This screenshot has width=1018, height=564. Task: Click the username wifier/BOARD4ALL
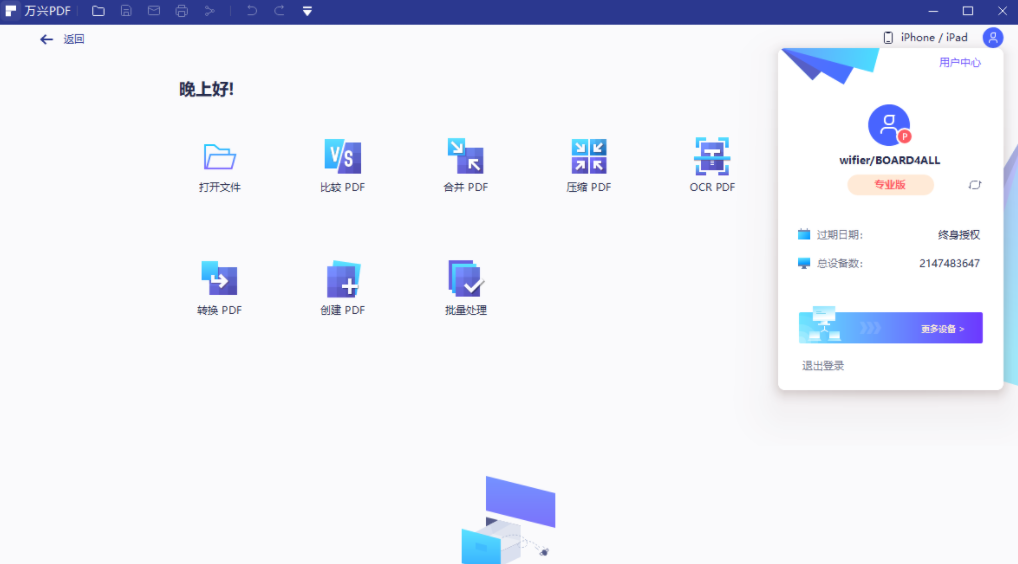point(889,160)
